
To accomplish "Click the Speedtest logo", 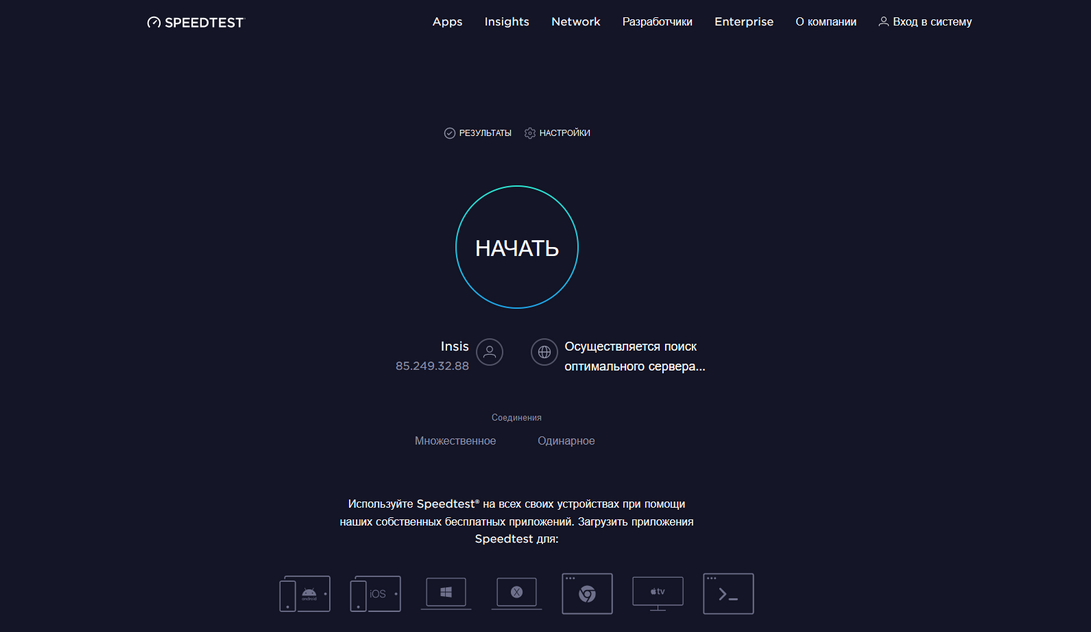I will 196,22.
